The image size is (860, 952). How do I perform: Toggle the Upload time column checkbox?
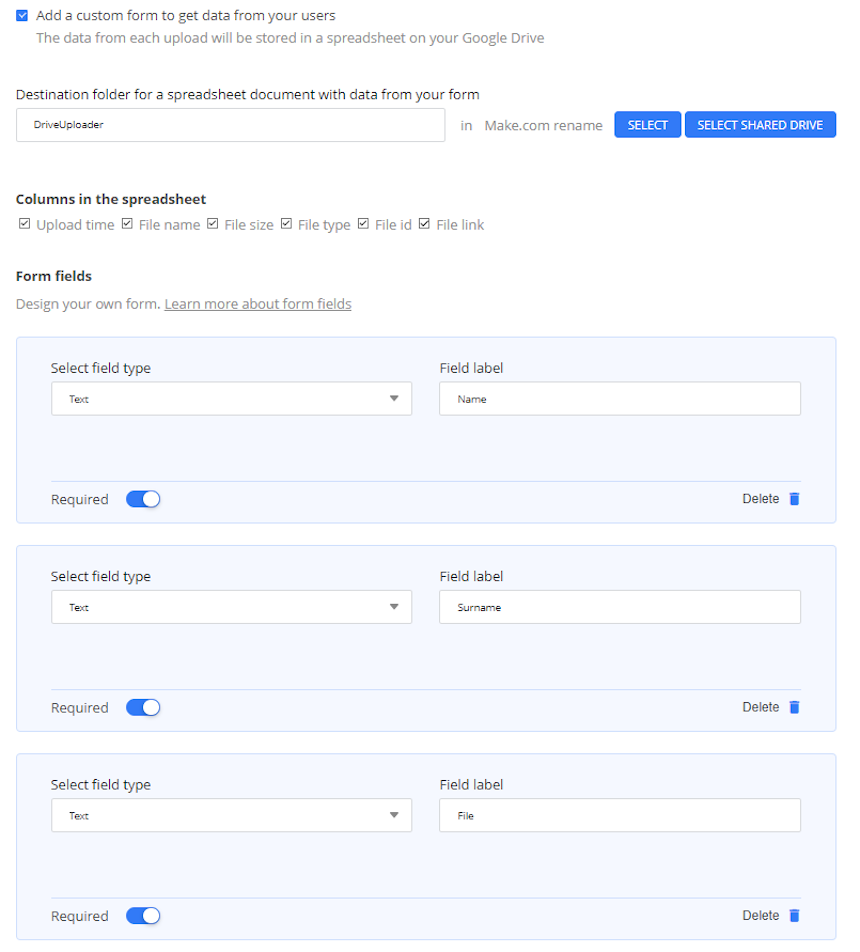tap(24, 224)
